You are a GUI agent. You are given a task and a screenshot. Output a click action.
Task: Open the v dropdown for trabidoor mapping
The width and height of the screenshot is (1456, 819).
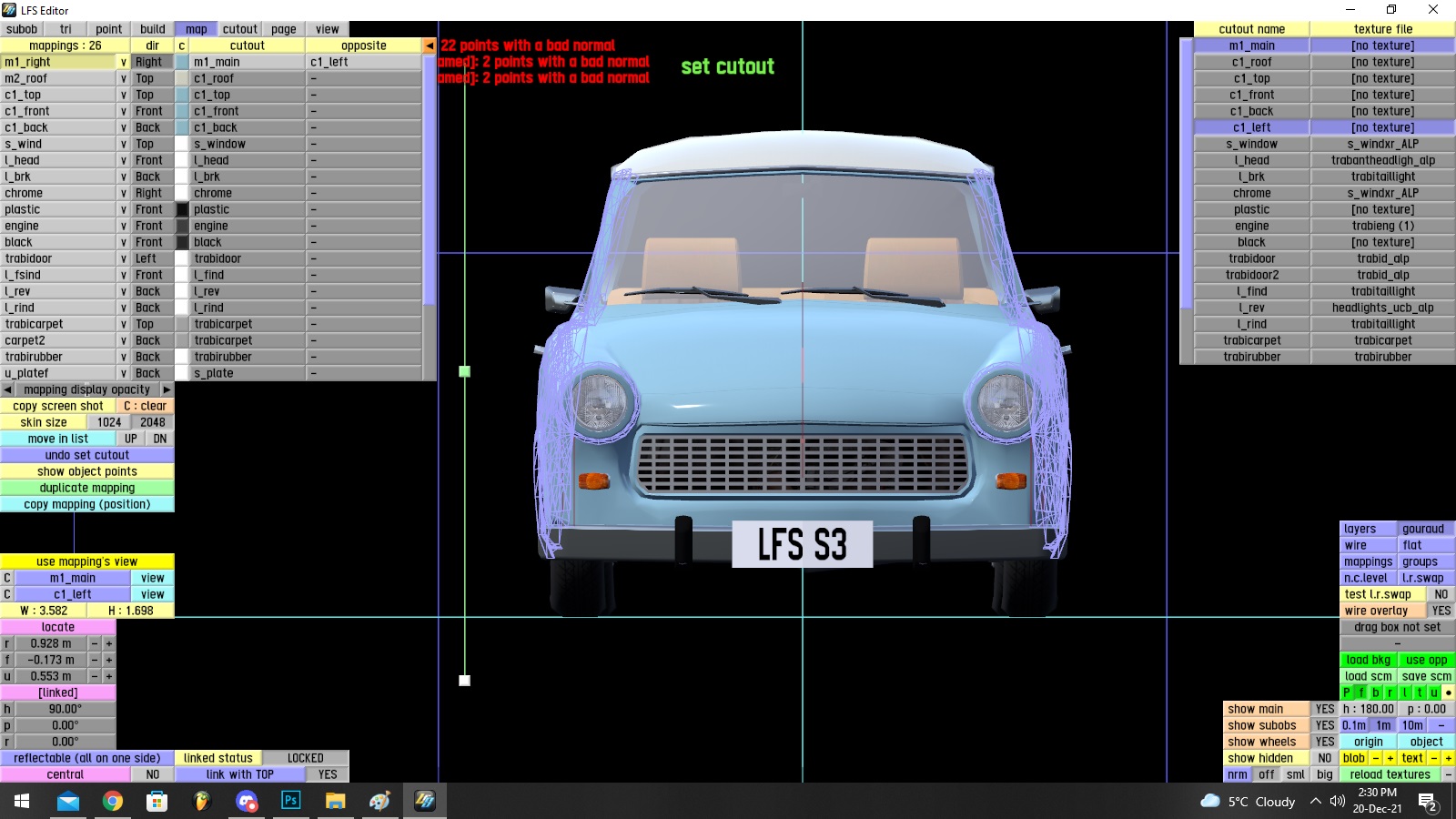click(x=123, y=258)
